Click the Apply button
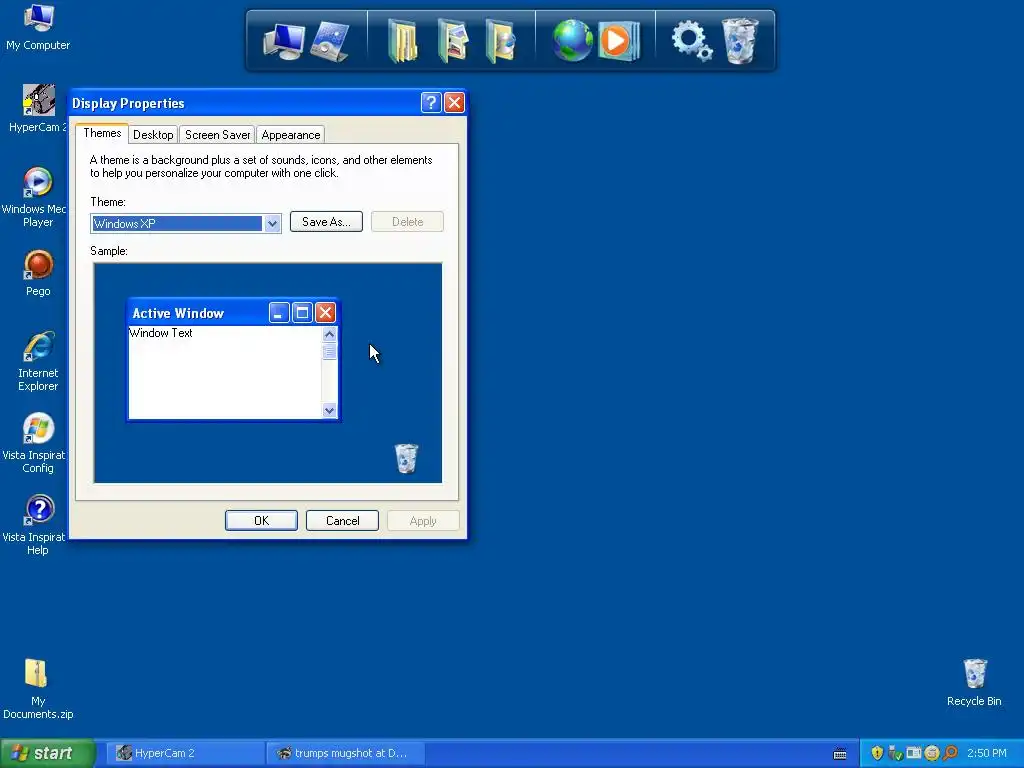The height and width of the screenshot is (768, 1024). click(423, 520)
